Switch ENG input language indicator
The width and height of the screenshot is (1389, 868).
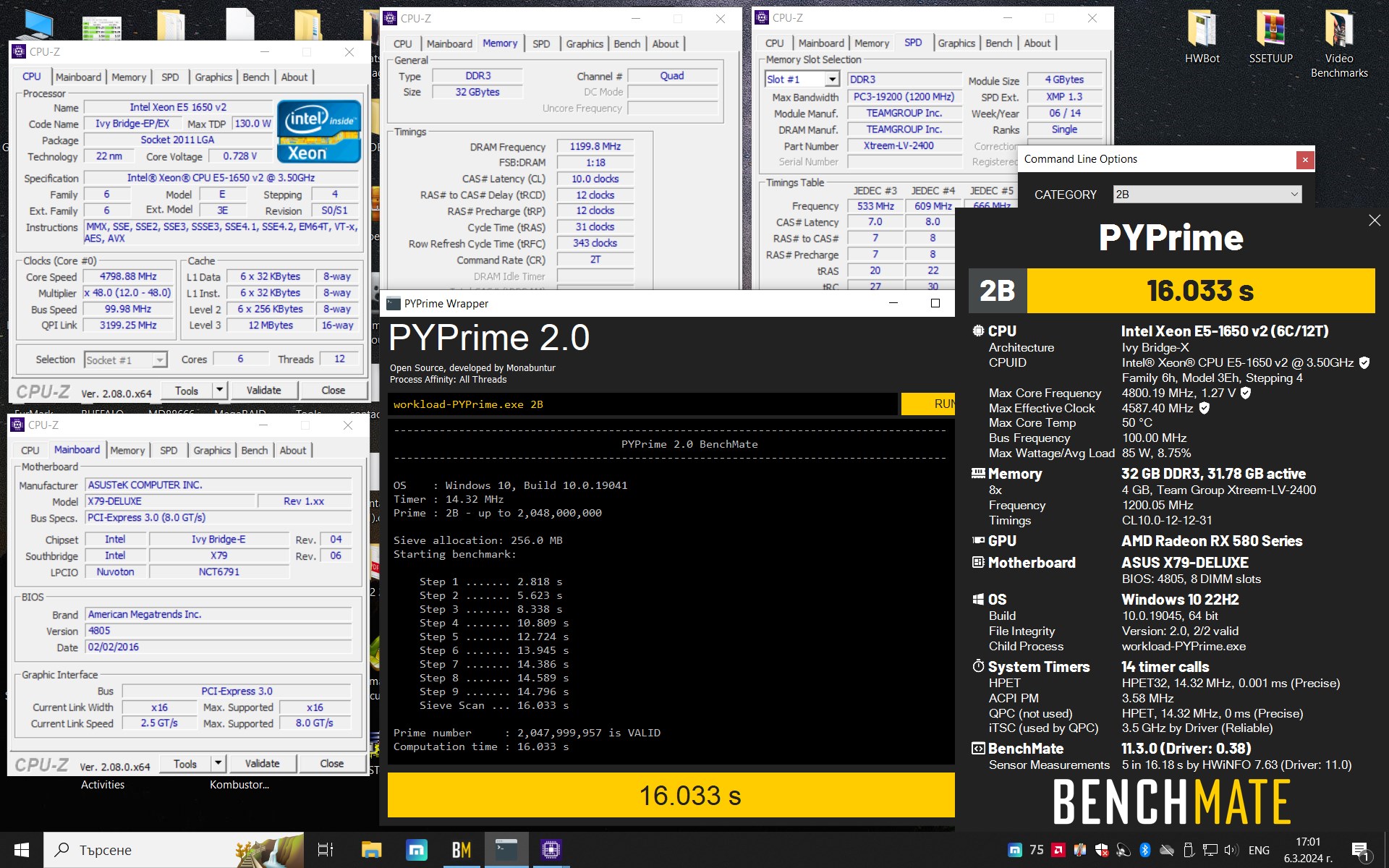click(x=1259, y=850)
